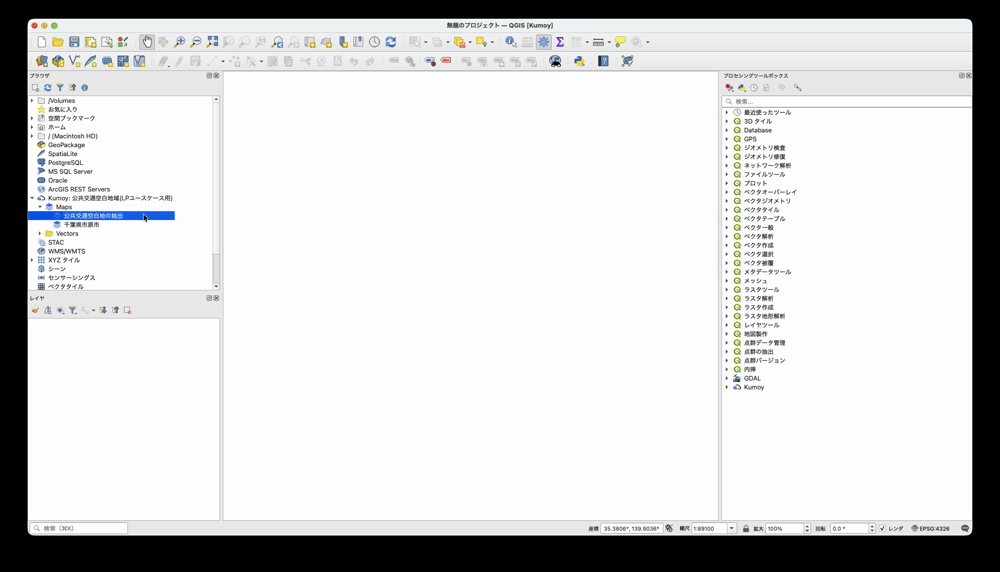Screen dimensions: 1000x572
Task: Open the scale dropdown arrow
Action: pyautogui.click(x=732, y=529)
